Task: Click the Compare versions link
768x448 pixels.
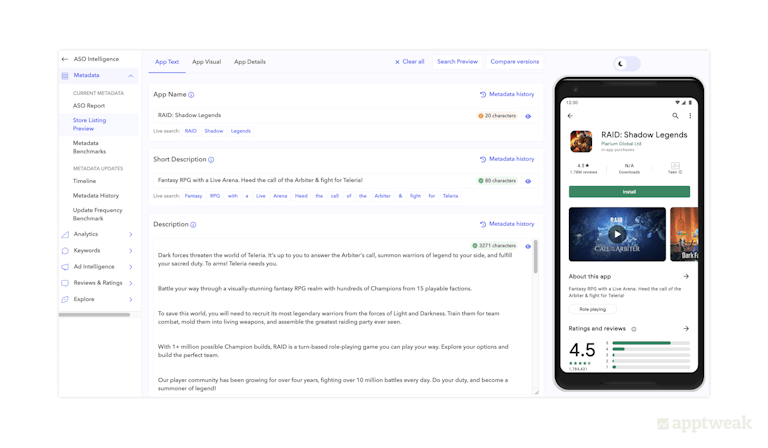Action: point(514,62)
